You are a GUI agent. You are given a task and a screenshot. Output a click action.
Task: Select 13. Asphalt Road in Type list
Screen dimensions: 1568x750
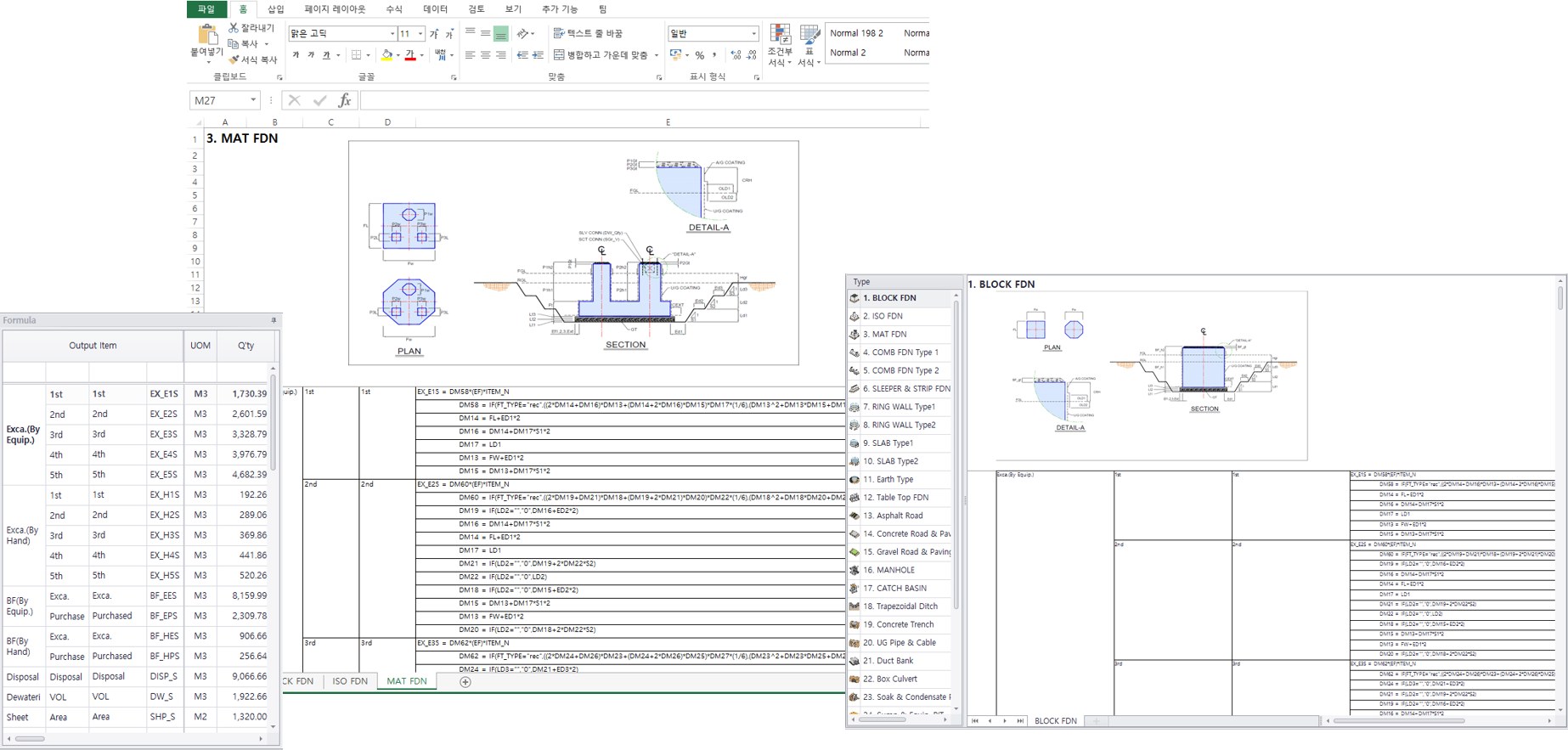893,516
